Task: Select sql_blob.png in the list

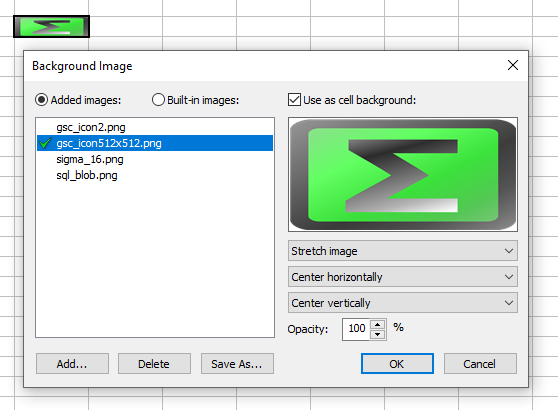Action: [x=155, y=175]
